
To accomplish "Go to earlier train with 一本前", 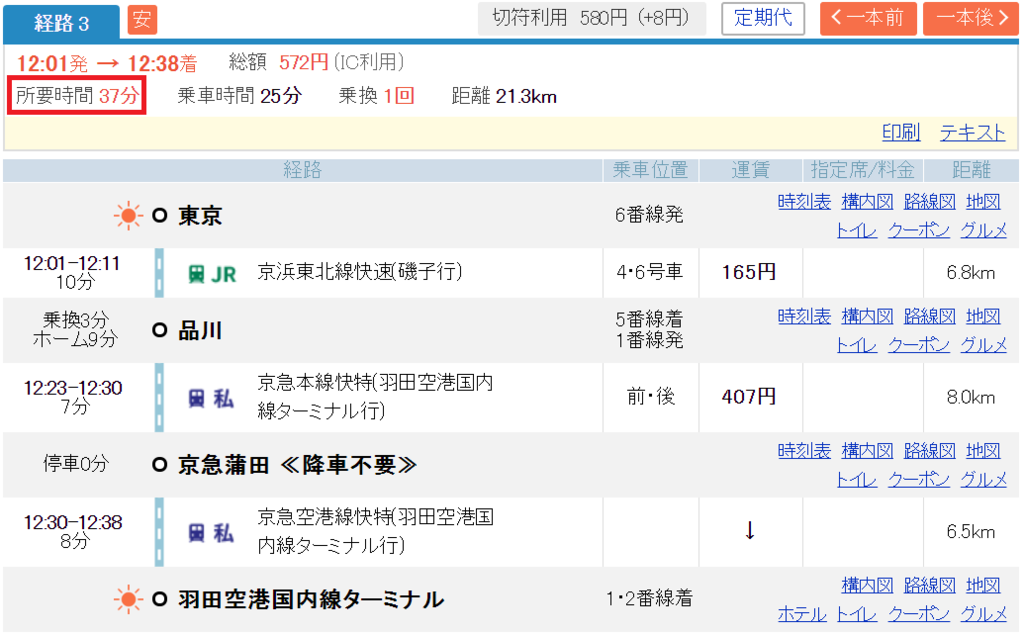I will tap(868, 18).
